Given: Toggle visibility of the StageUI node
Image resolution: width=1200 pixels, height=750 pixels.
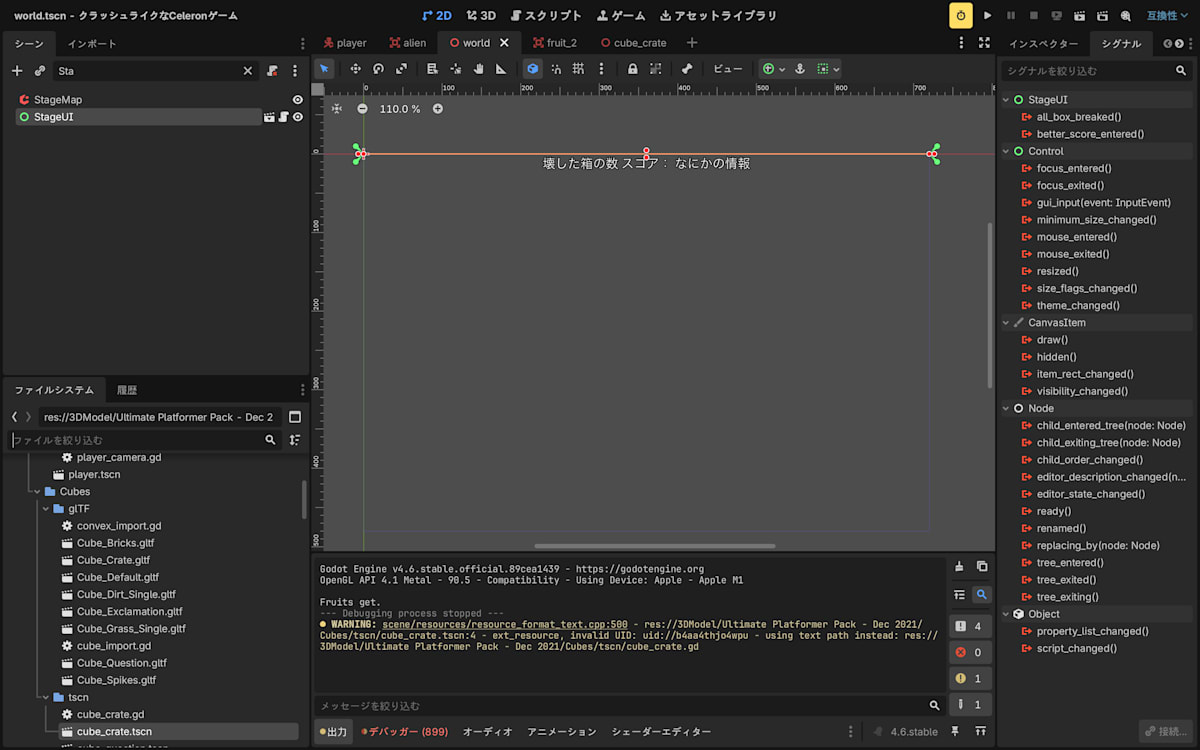Looking at the screenshot, I should click(297, 117).
